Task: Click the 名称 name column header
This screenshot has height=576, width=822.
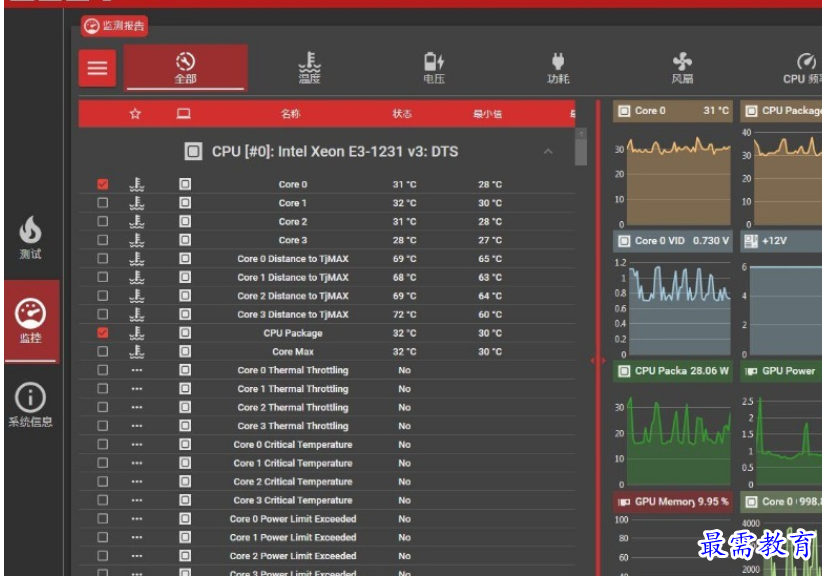Action: point(290,114)
